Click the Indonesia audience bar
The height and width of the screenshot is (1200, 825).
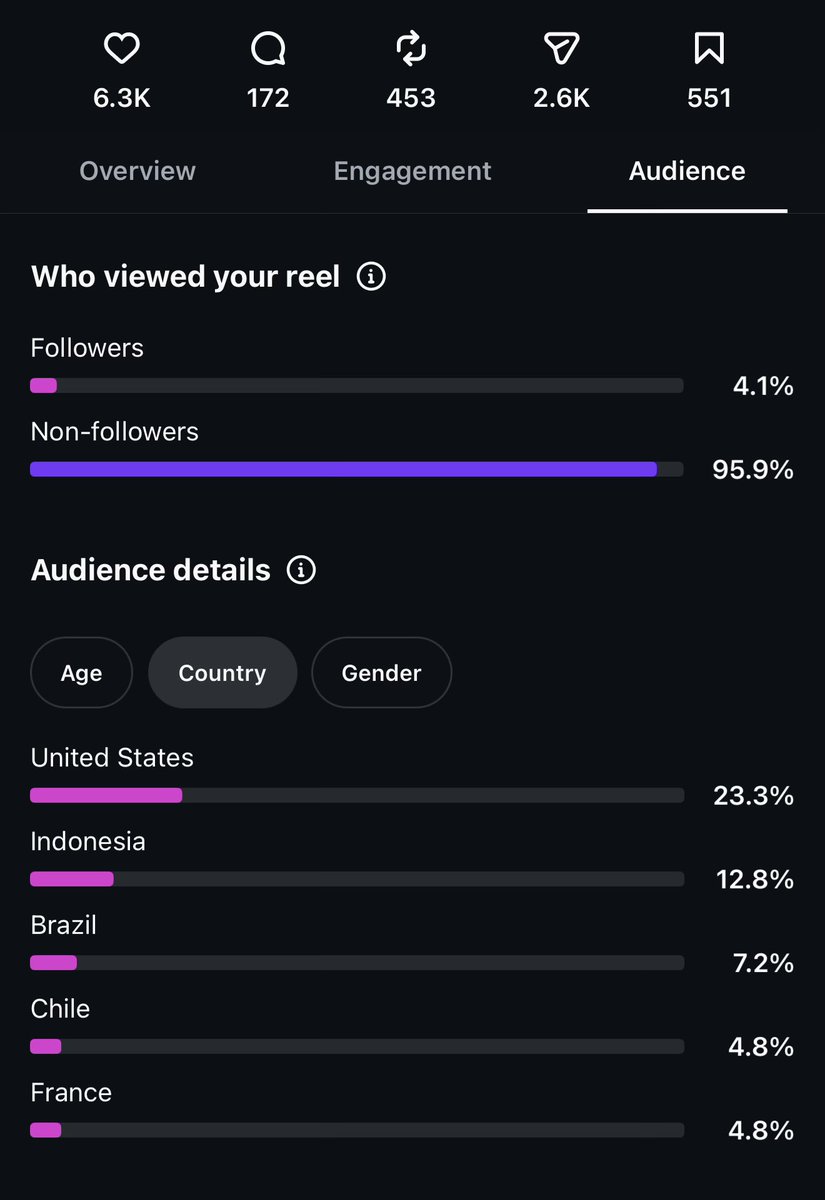(x=357, y=879)
